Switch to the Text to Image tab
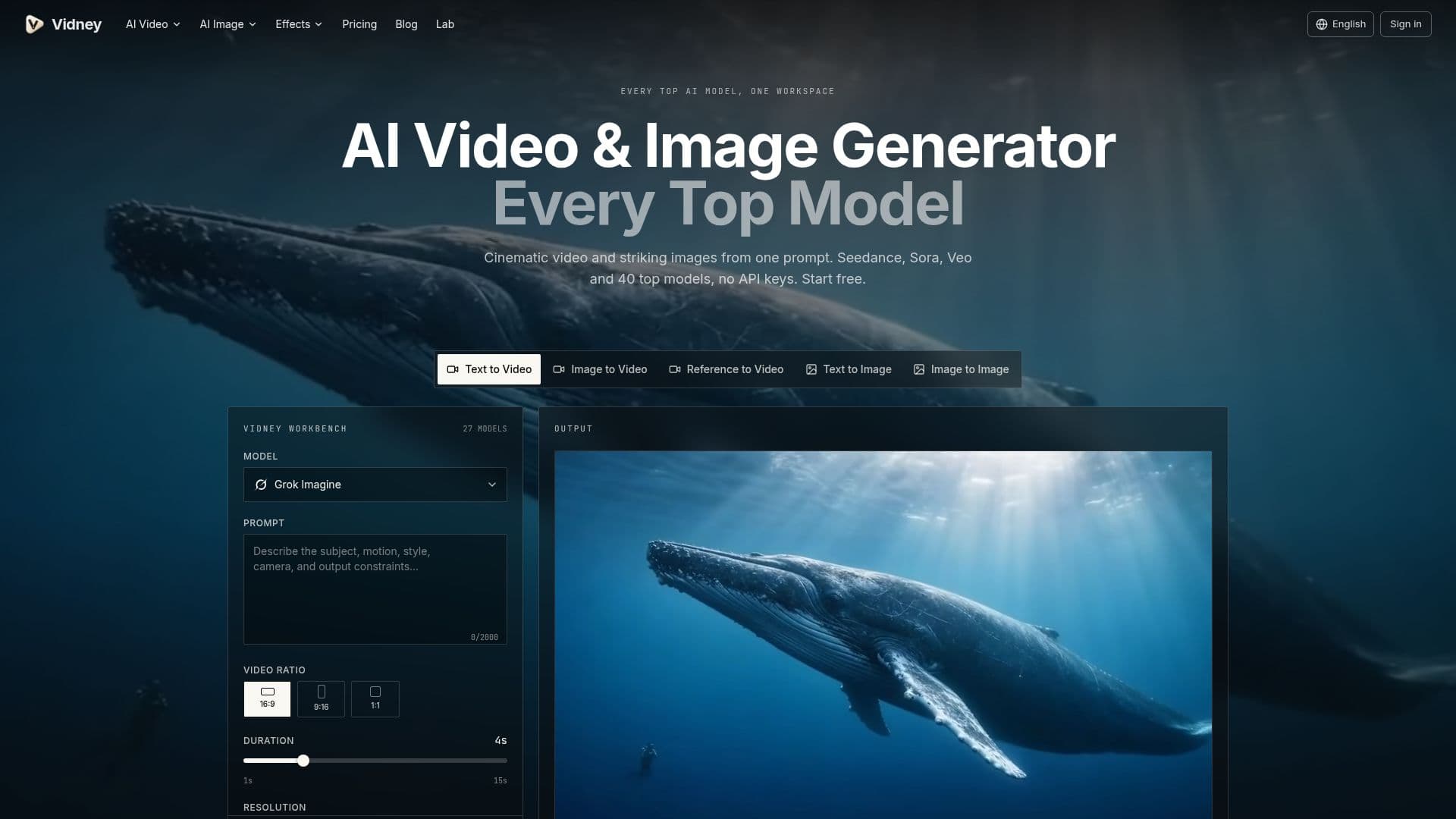 pyautogui.click(x=849, y=369)
